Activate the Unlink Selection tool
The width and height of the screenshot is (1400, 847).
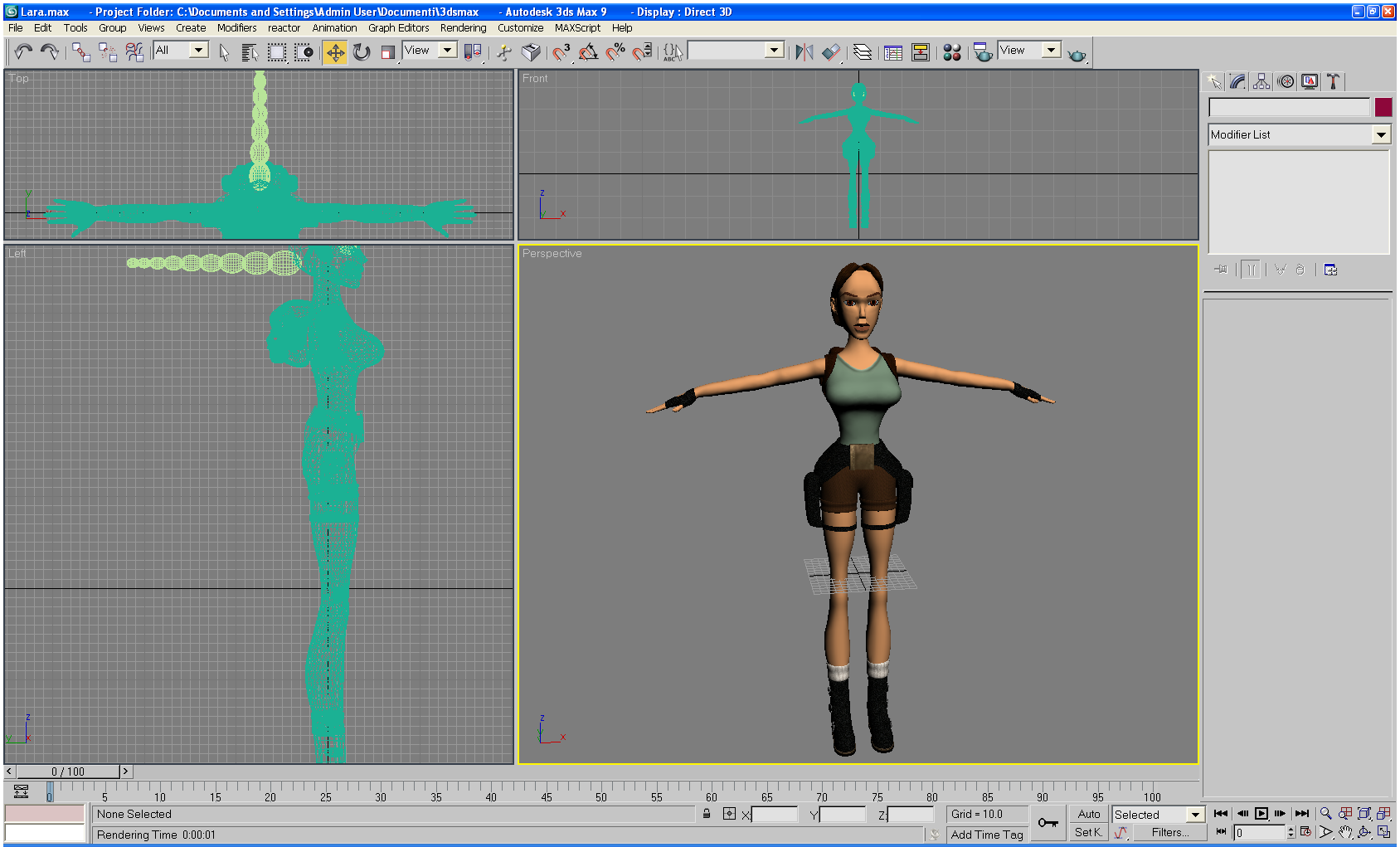[x=108, y=52]
